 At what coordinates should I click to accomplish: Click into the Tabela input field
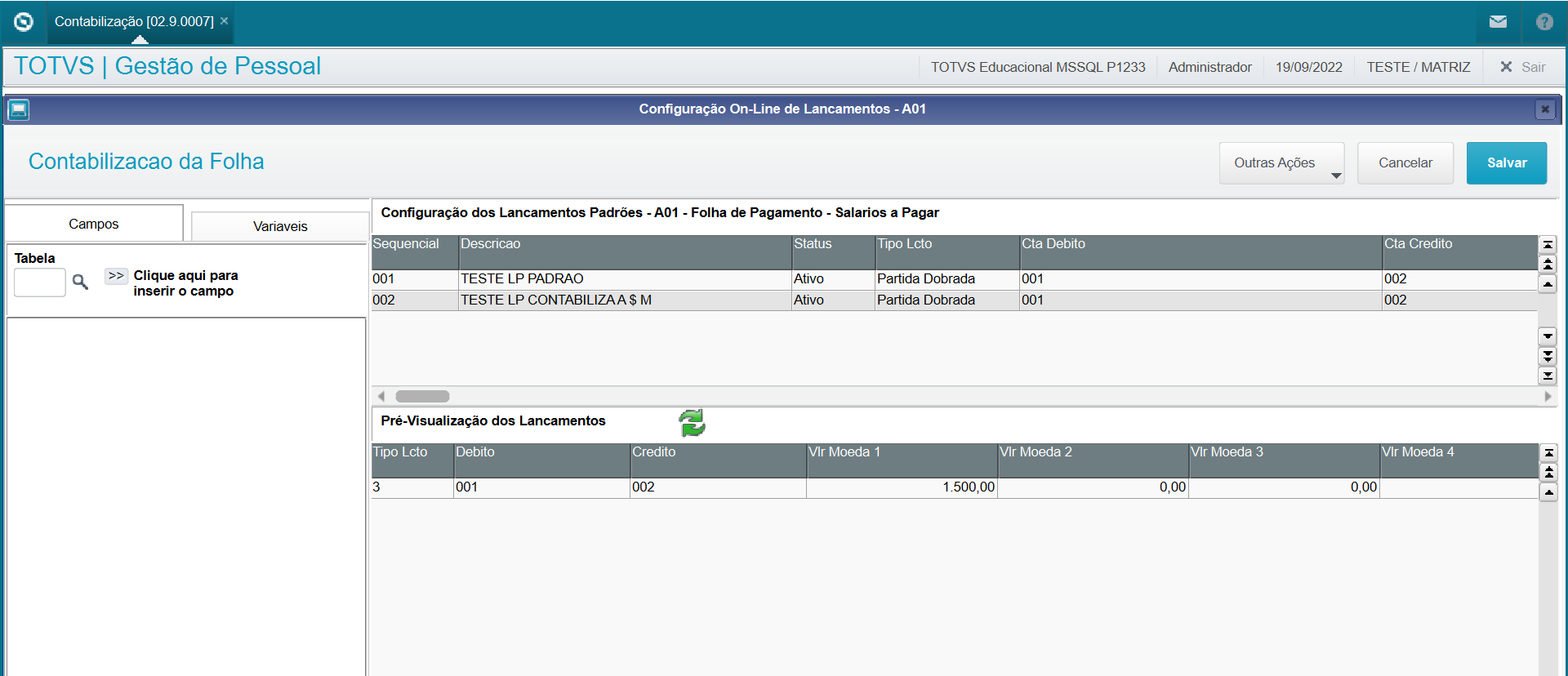(x=40, y=282)
